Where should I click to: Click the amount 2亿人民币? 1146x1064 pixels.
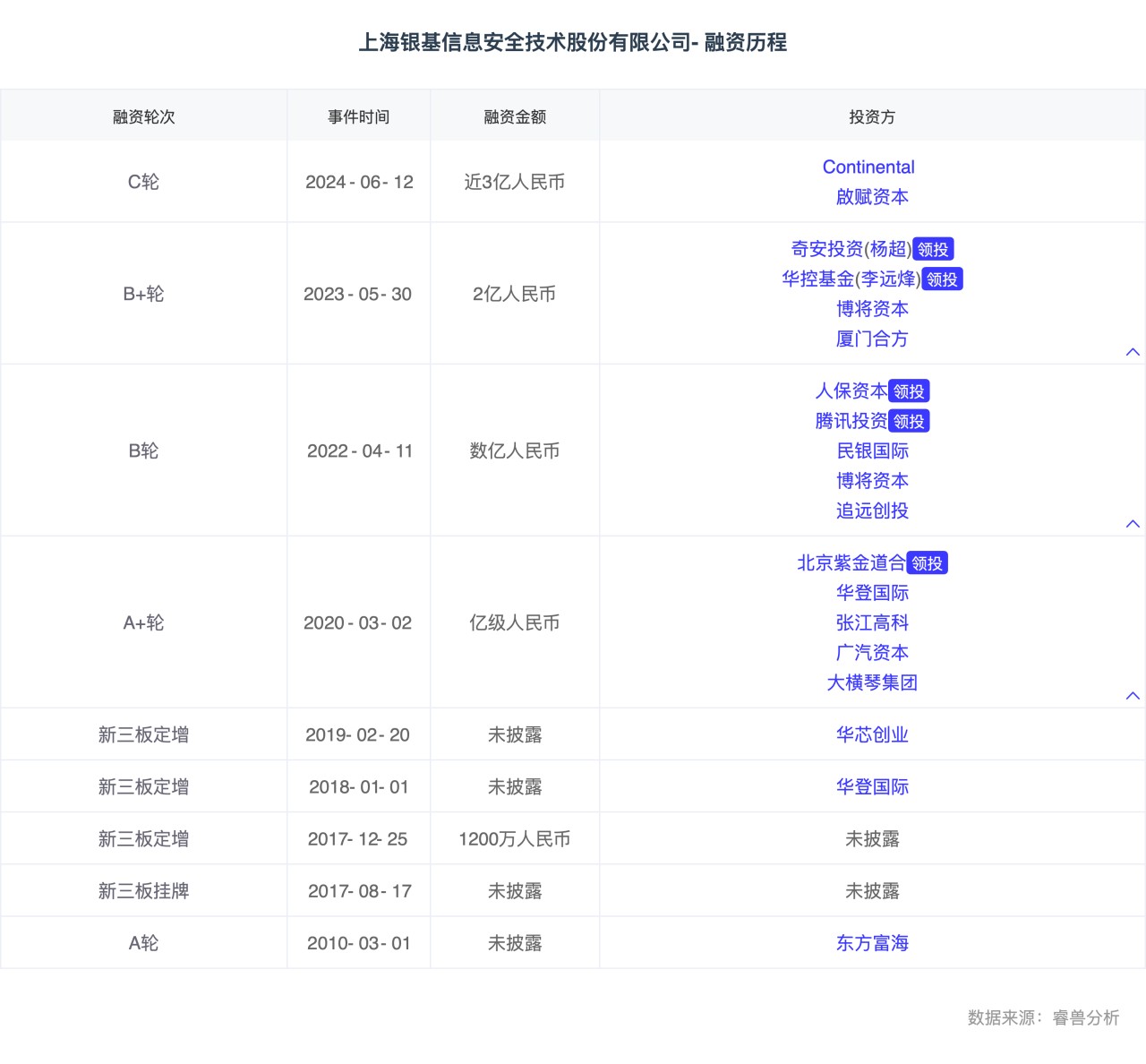(x=515, y=294)
